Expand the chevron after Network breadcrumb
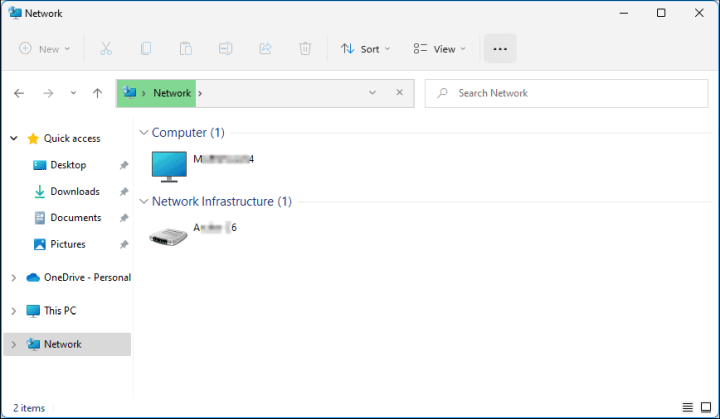Viewport: 720px width, 419px height. coord(200,94)
